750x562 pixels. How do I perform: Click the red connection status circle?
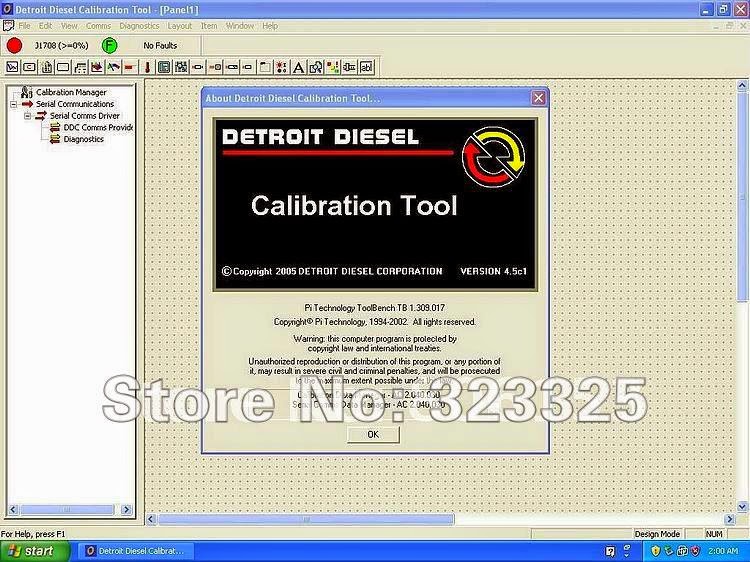(14, 45)
